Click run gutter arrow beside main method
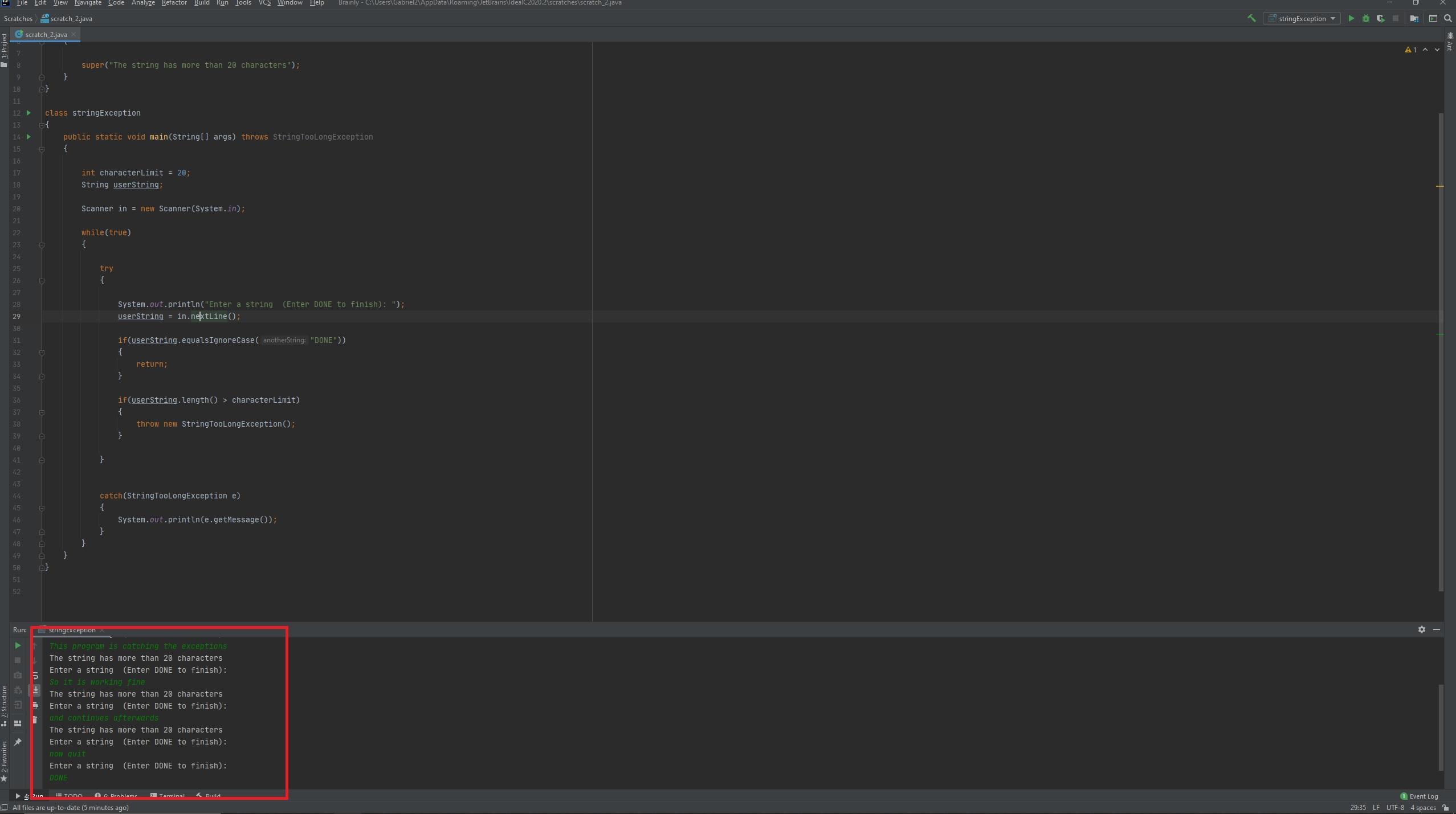Image resolution: width=1456 pixels, height=814 pixels. click(28, 137)
